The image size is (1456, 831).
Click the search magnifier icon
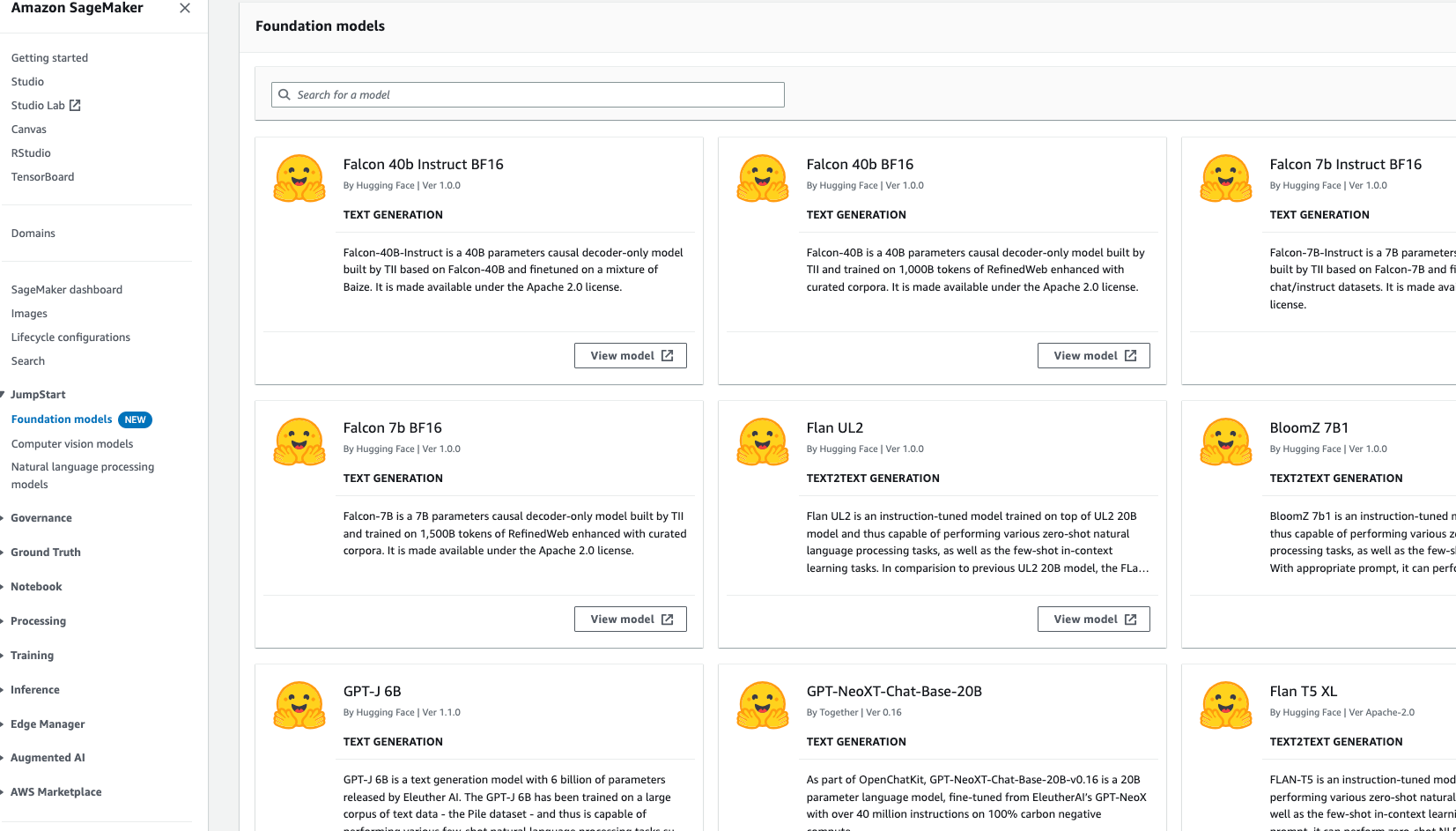coord(285,94)
